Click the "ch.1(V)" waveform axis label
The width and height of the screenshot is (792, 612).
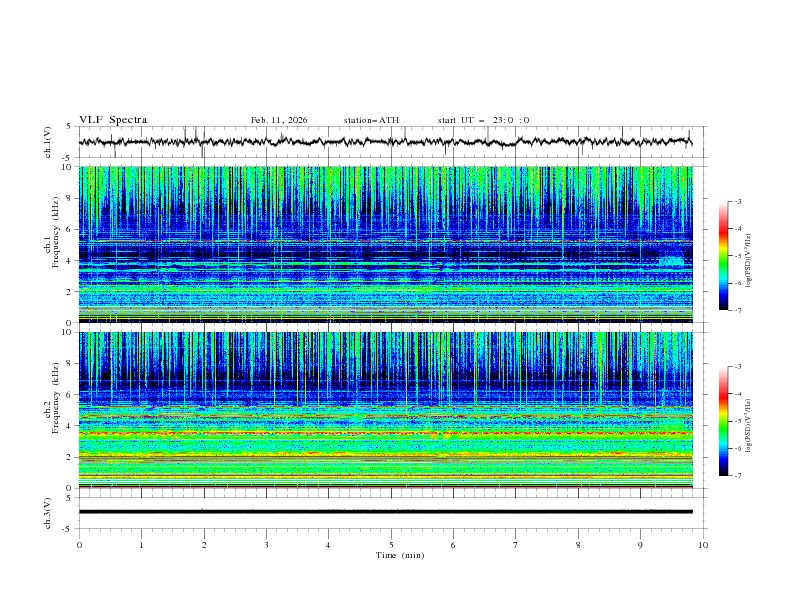coord(48,142)
